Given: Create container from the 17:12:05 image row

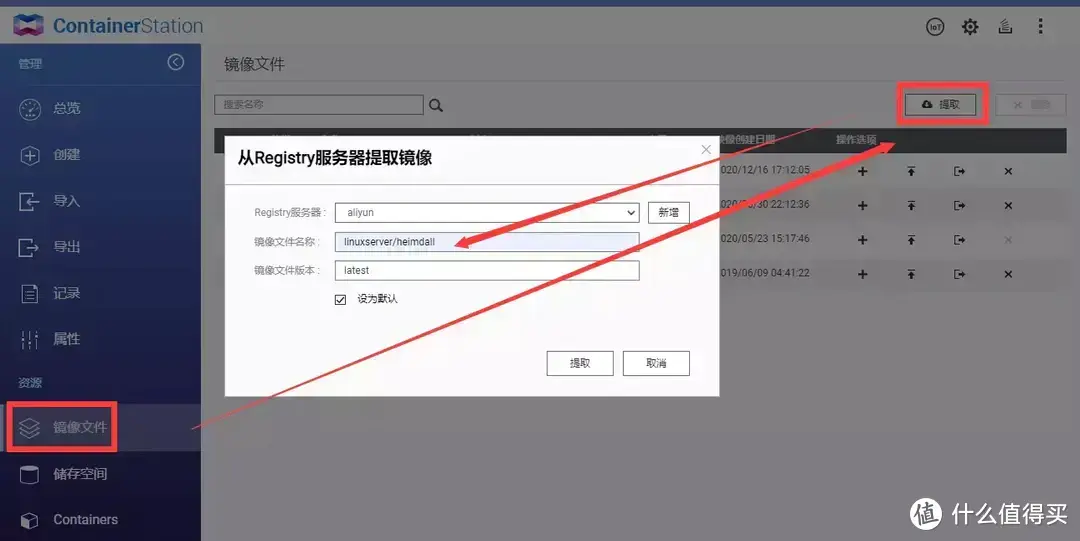Looking at the screenshot, I should click(x=862, y=171).
